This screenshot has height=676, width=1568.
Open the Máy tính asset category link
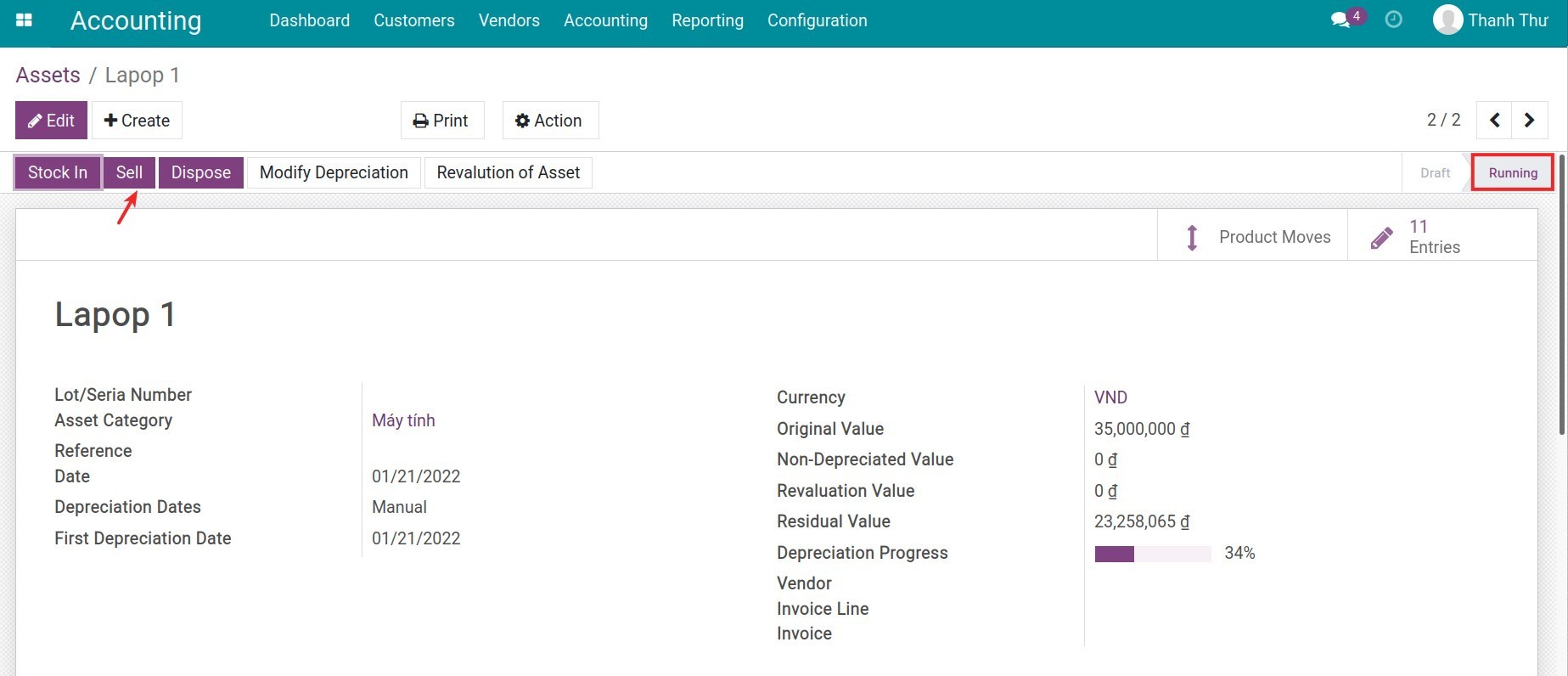coord(403,420)
